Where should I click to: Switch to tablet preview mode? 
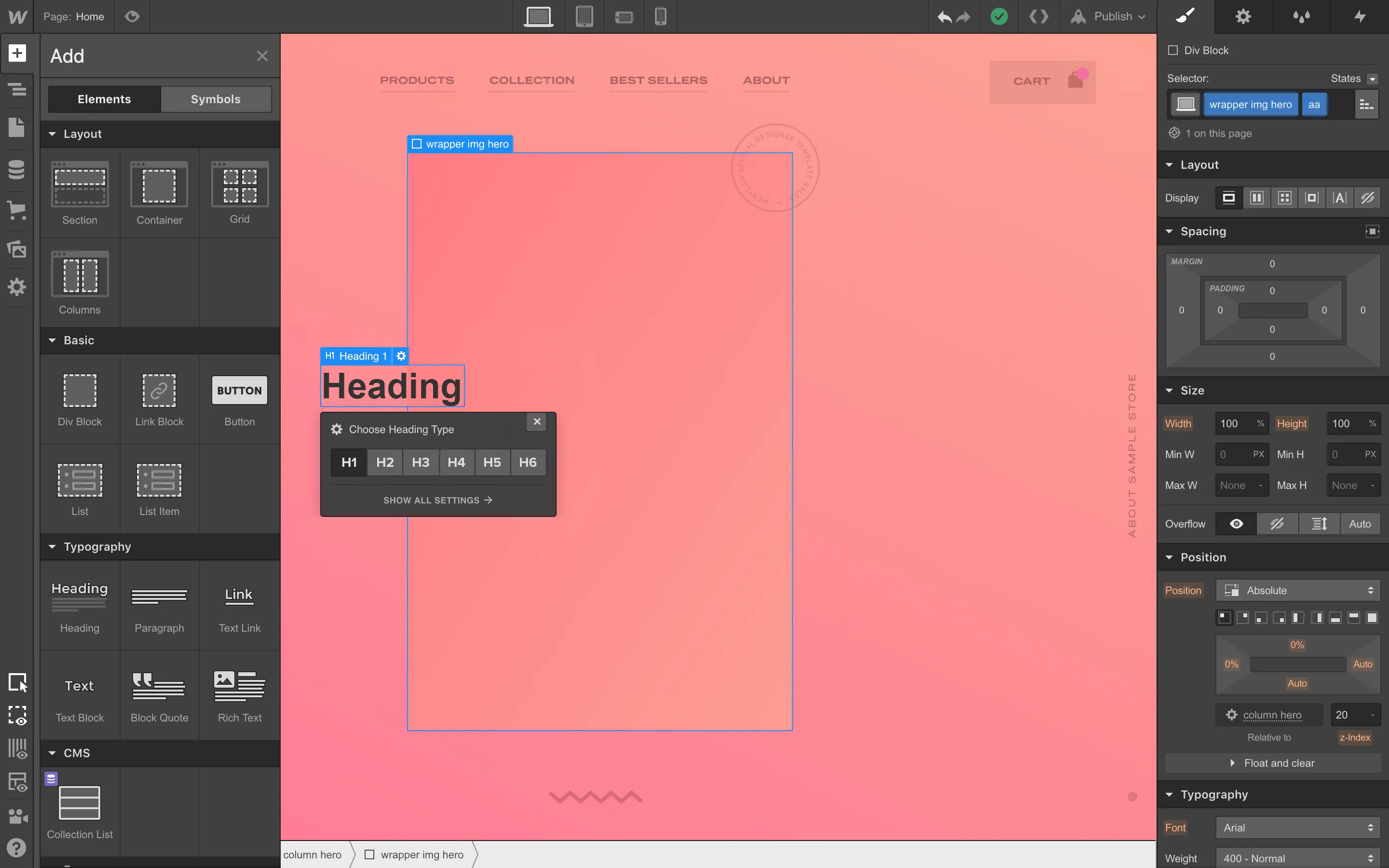pos(585,17)
